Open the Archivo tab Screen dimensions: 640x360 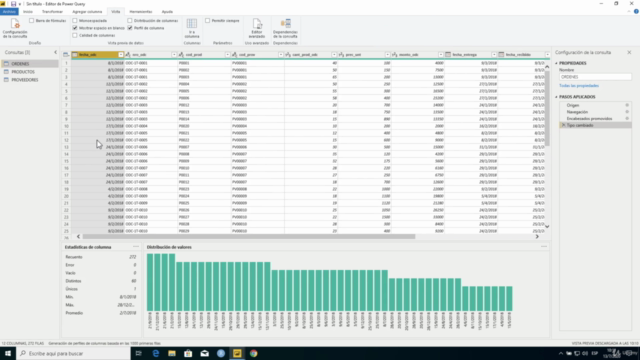tap(9, 12)
